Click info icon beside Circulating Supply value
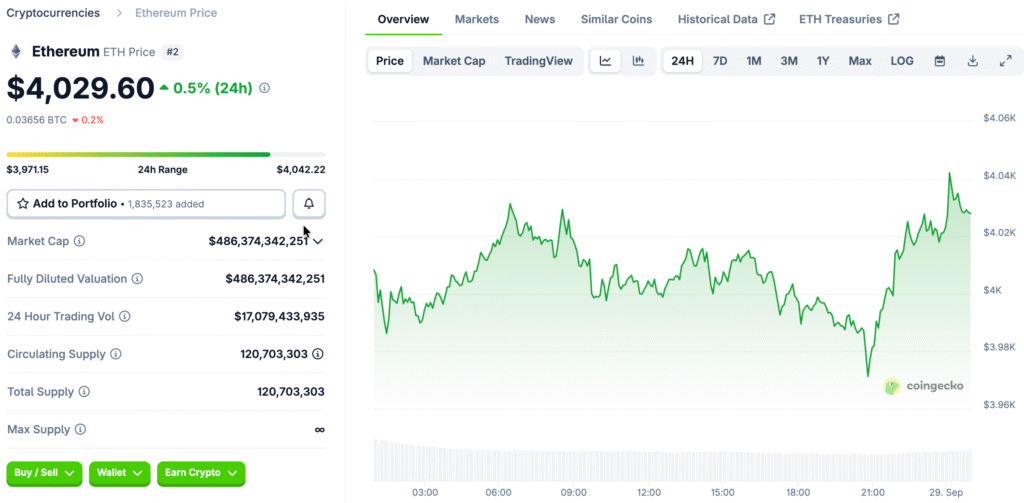 tap(318, 354)
